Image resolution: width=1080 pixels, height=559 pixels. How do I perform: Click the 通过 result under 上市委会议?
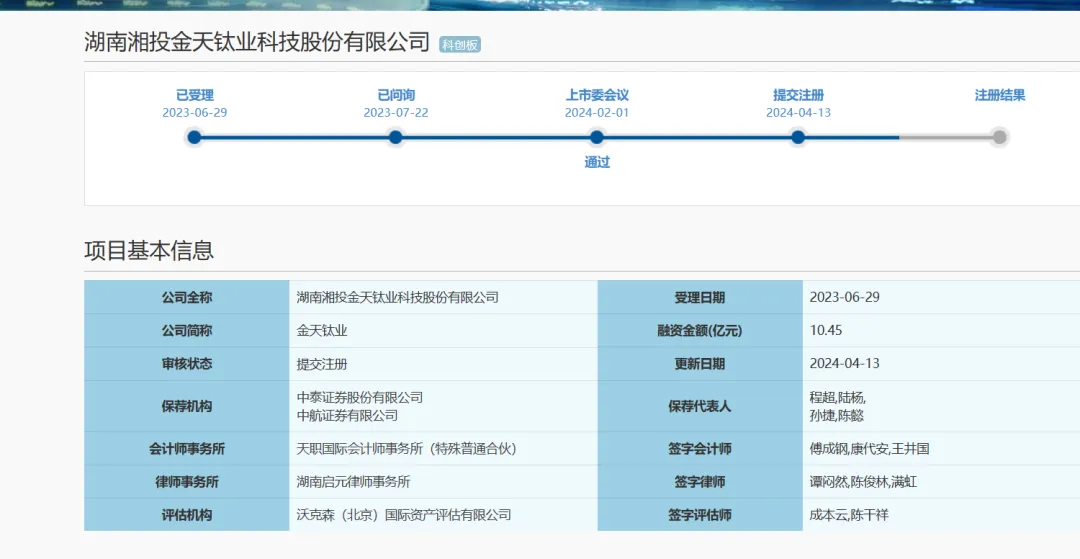(597, 162)
